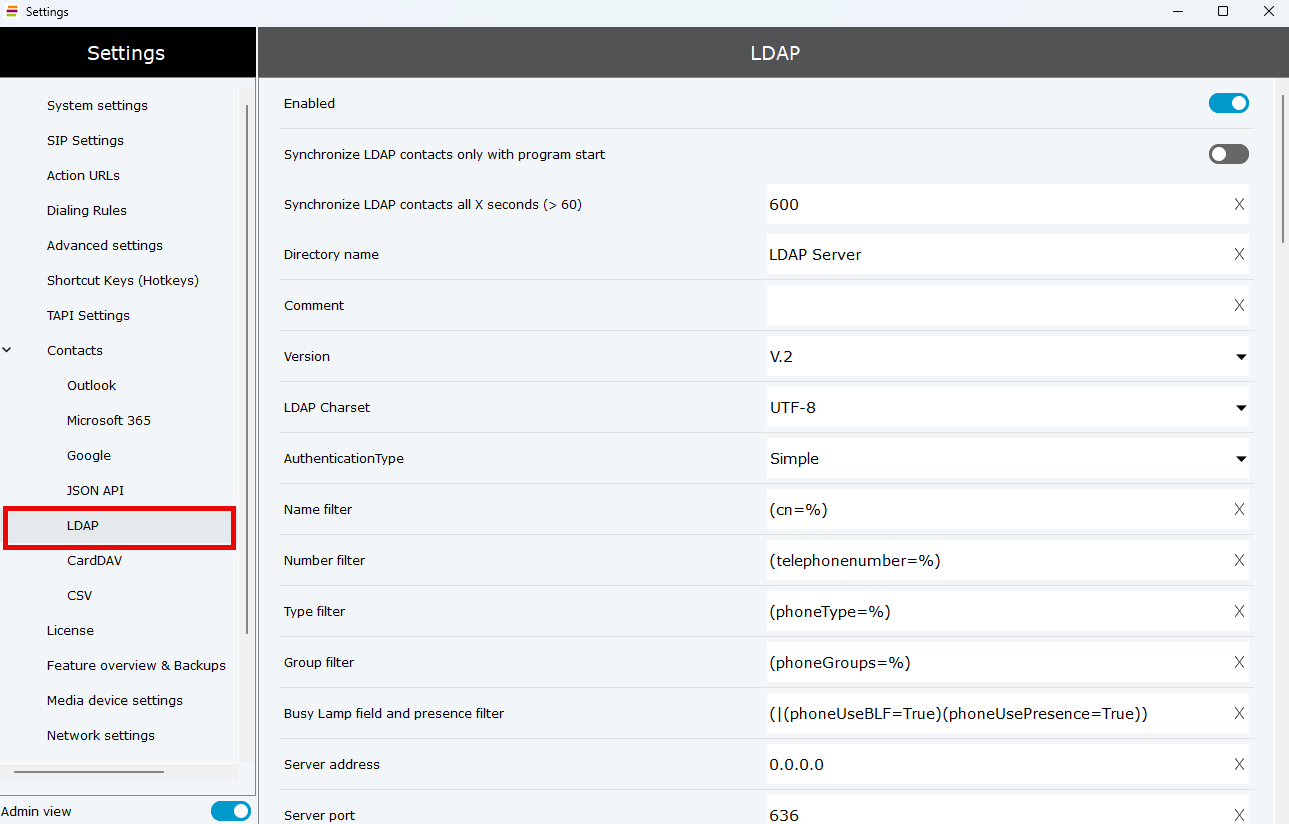Clear the Directory name field with X
The width and height of the screenshot is (1289, 824).
(x=1239, y=254)
